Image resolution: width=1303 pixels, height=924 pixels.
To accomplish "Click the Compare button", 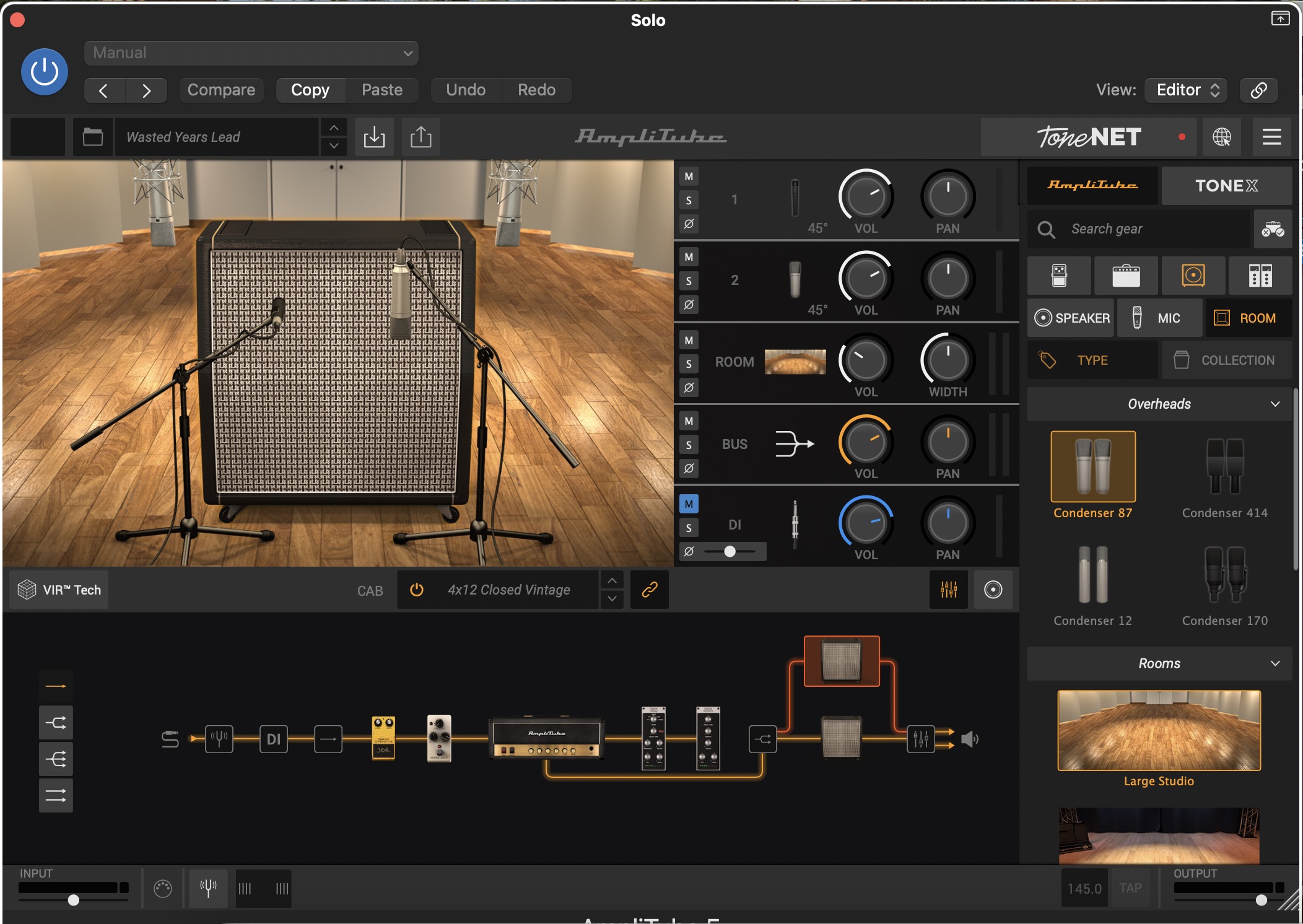I will pos(221,90).
